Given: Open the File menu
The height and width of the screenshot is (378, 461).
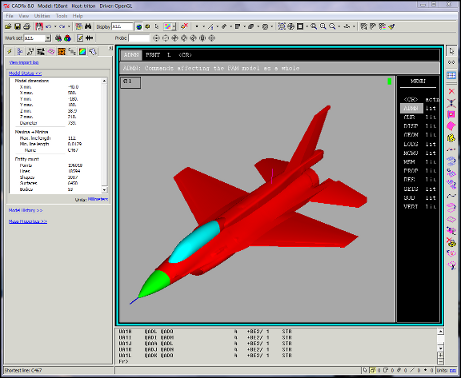Looking at the screenshot, I should coord(10,16).
